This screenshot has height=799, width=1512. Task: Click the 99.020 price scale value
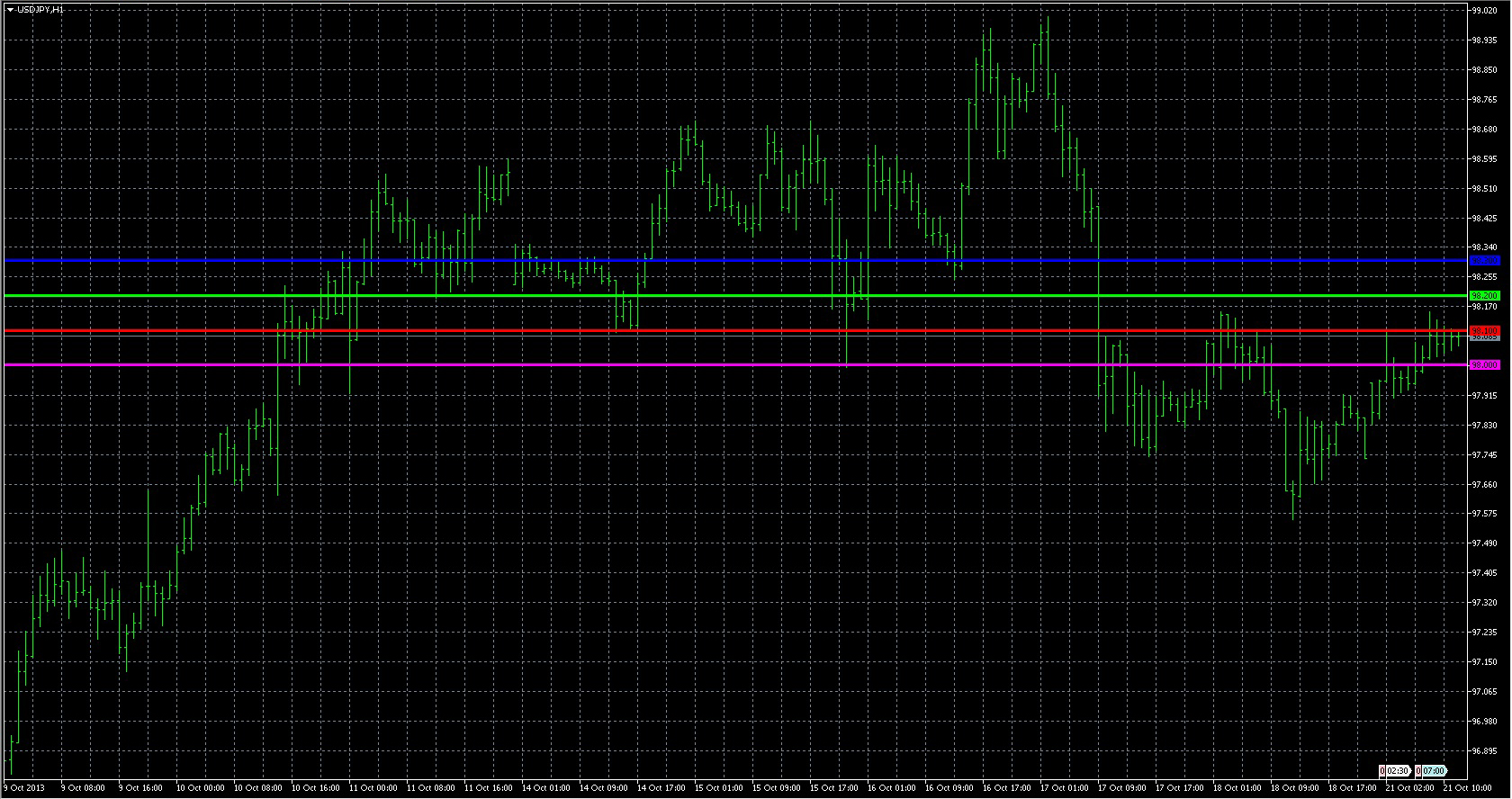(1484, 11)
